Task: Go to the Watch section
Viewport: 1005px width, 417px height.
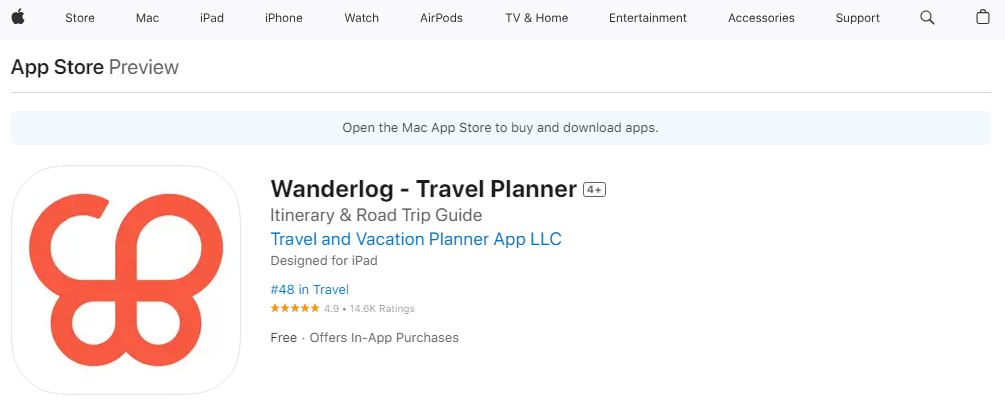Action: tap(361, 18)
